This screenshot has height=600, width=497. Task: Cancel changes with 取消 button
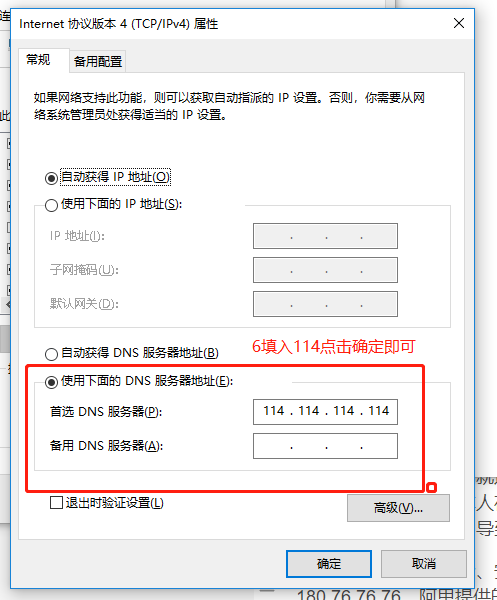coord(424,564)
